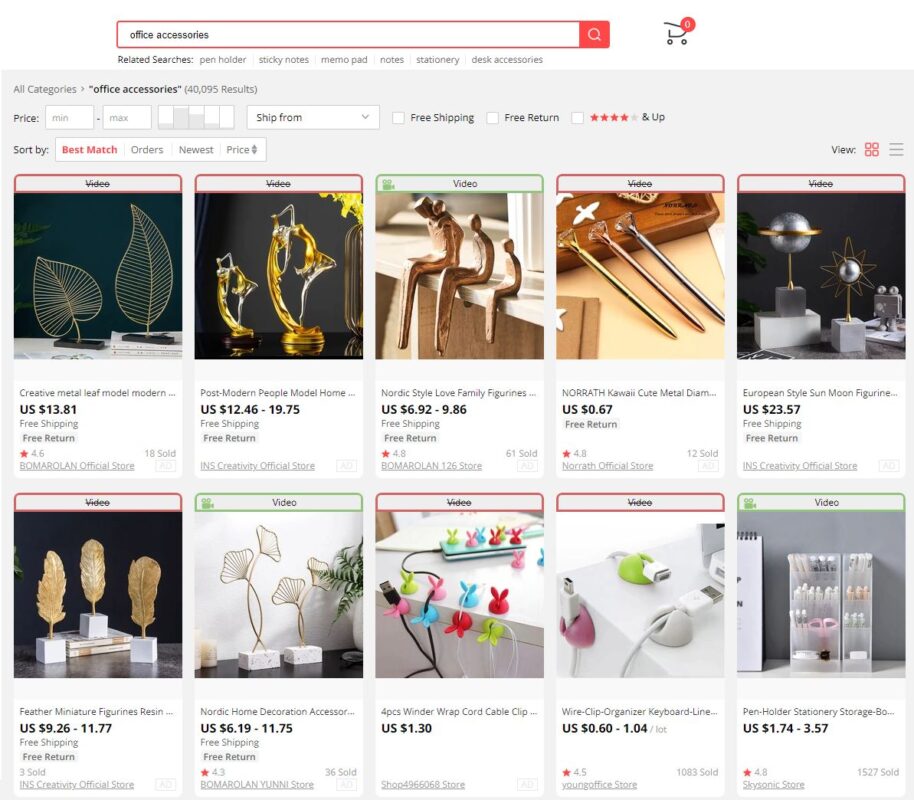Click video camera icon on Nordic Love Family item
914x800 pixels.
click(388, 184)
